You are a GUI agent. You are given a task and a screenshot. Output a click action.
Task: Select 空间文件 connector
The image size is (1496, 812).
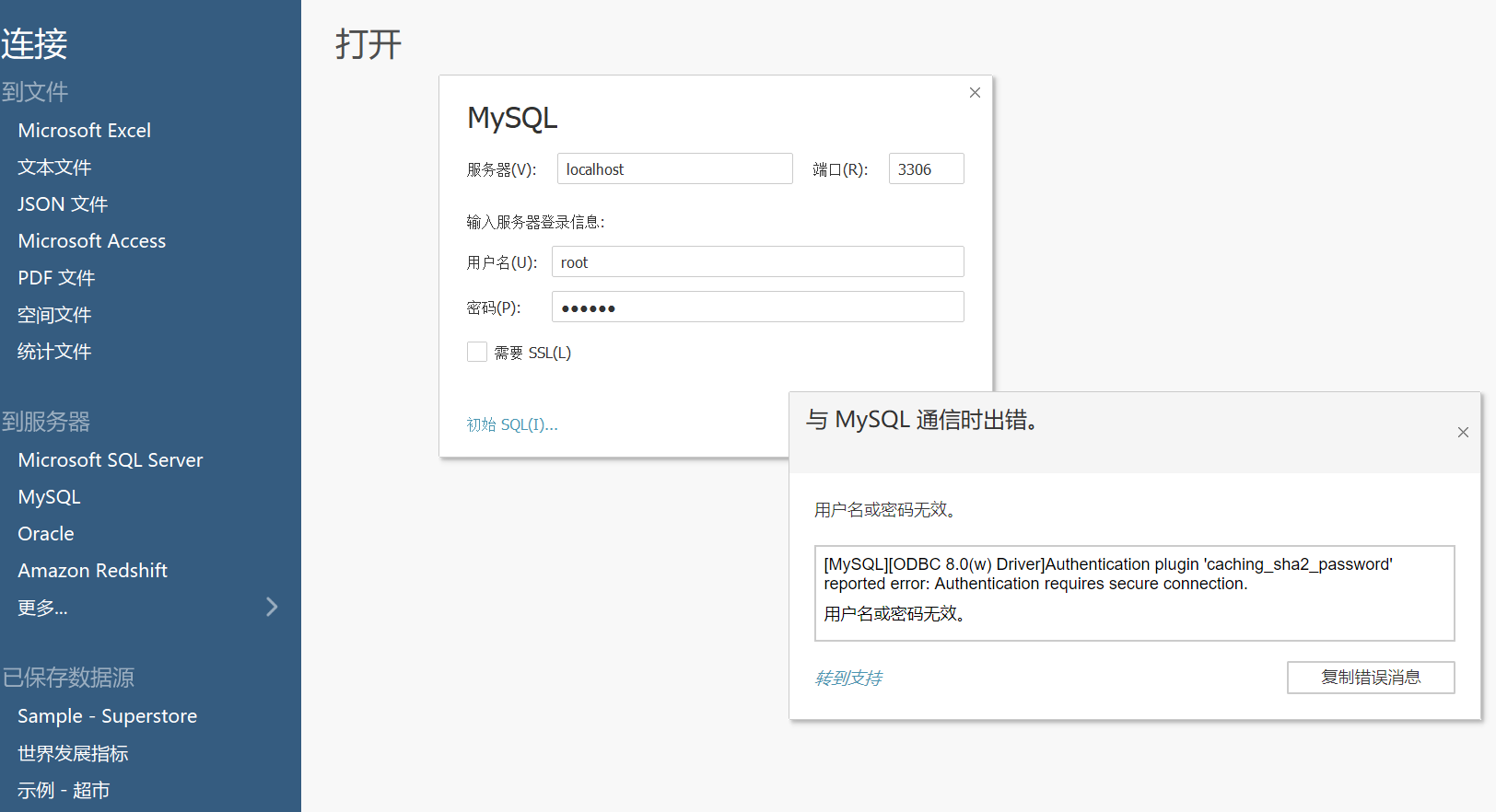(x=54, y=315)
